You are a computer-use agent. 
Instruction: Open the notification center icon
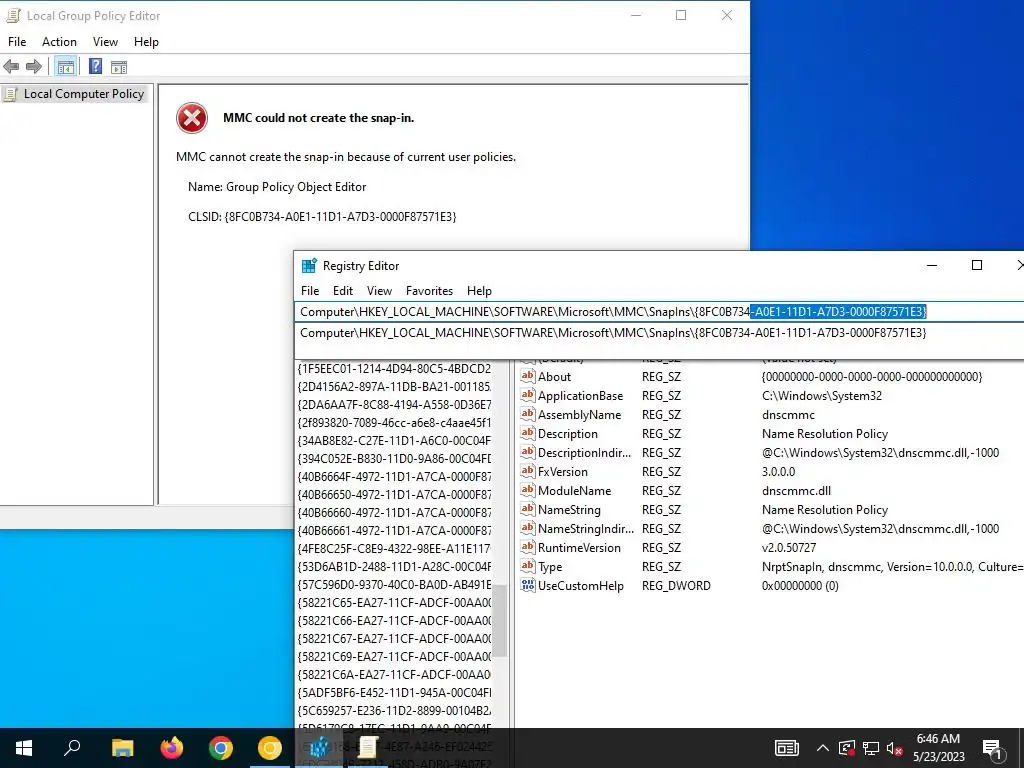993,748
